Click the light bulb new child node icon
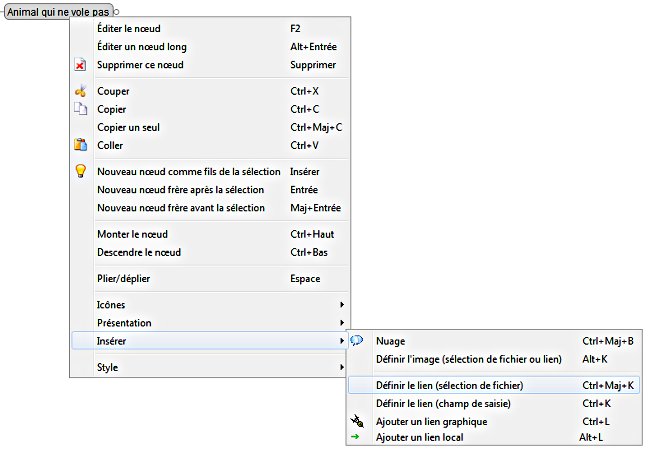Viewport: 650px width, 453px height. point(81,171)
